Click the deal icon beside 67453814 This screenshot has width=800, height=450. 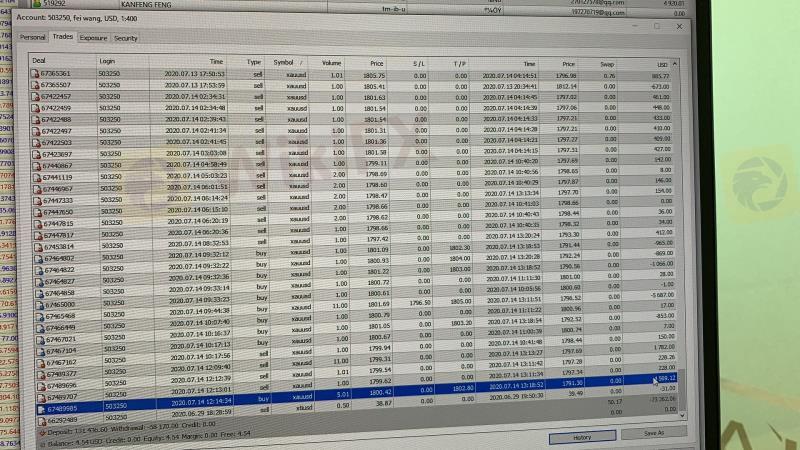click(38, 247)
